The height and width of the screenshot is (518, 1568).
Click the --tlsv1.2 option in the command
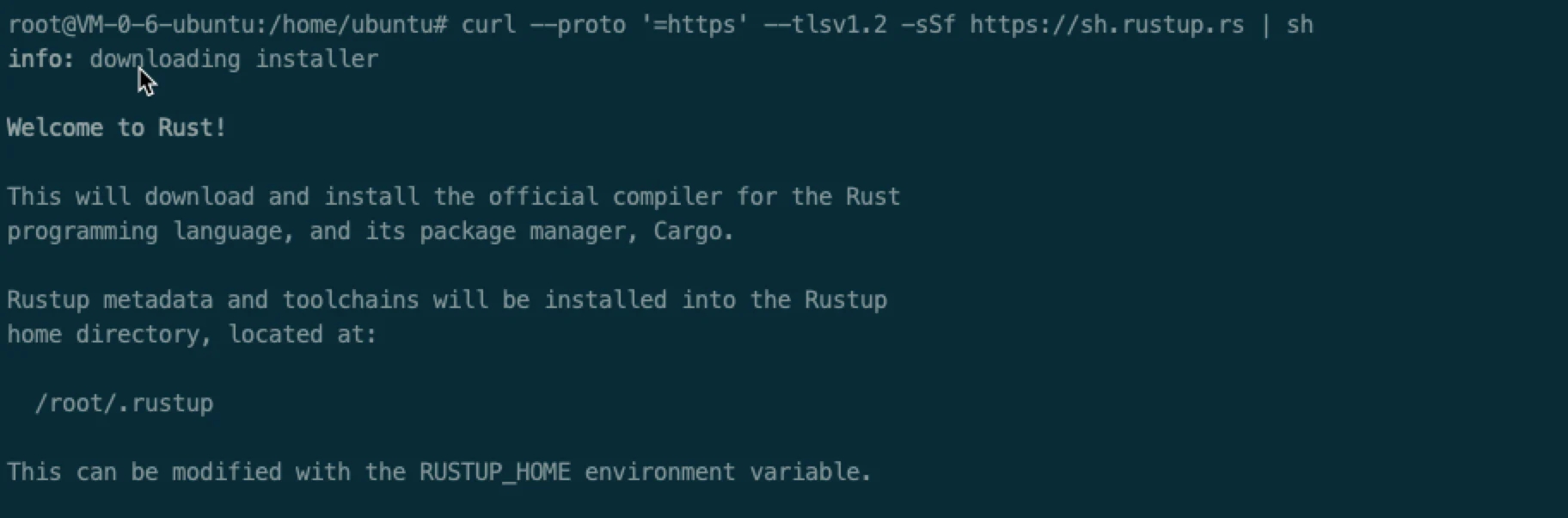coord(825,24)
